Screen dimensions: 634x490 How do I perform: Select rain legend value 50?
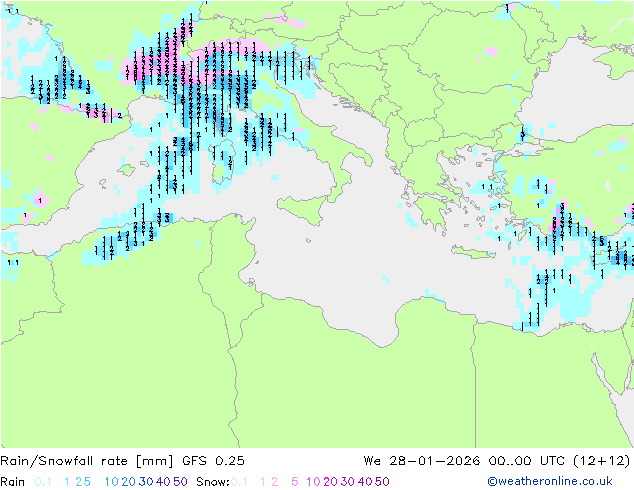pyautogui.click(x=180, y=482)
